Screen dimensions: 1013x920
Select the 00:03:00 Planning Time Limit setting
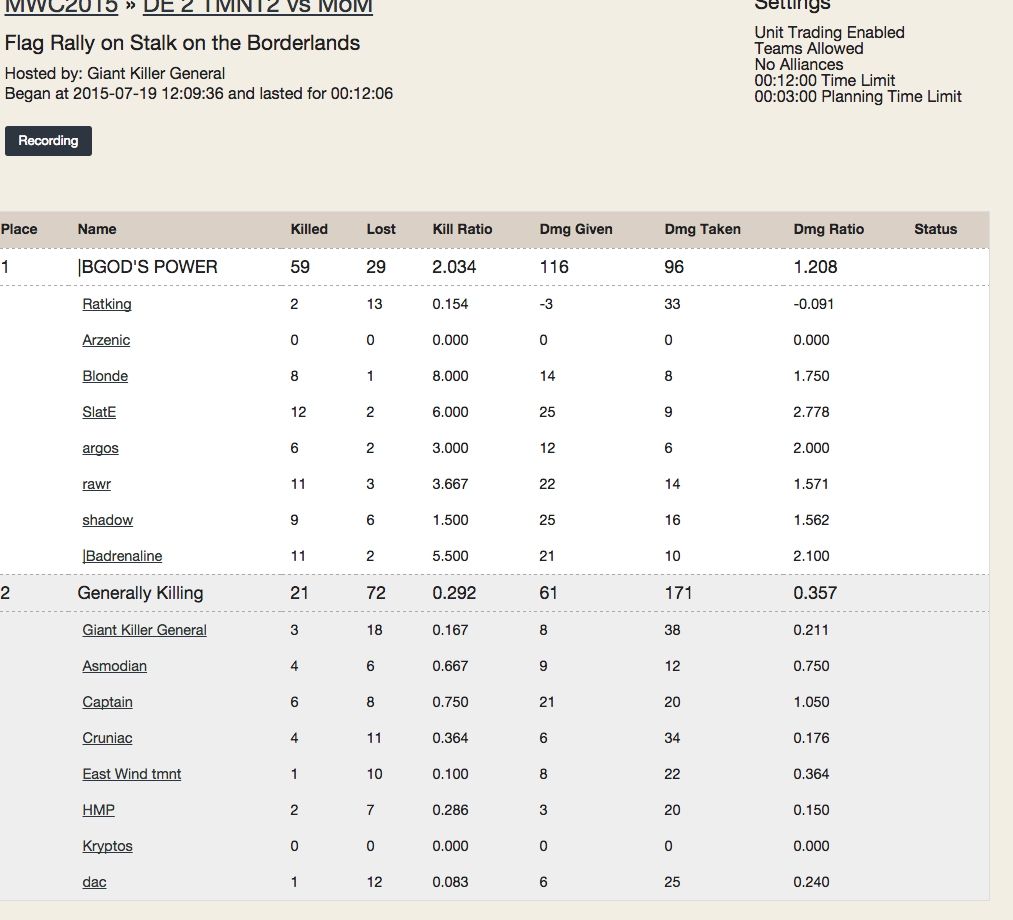[x=858, y=97]
